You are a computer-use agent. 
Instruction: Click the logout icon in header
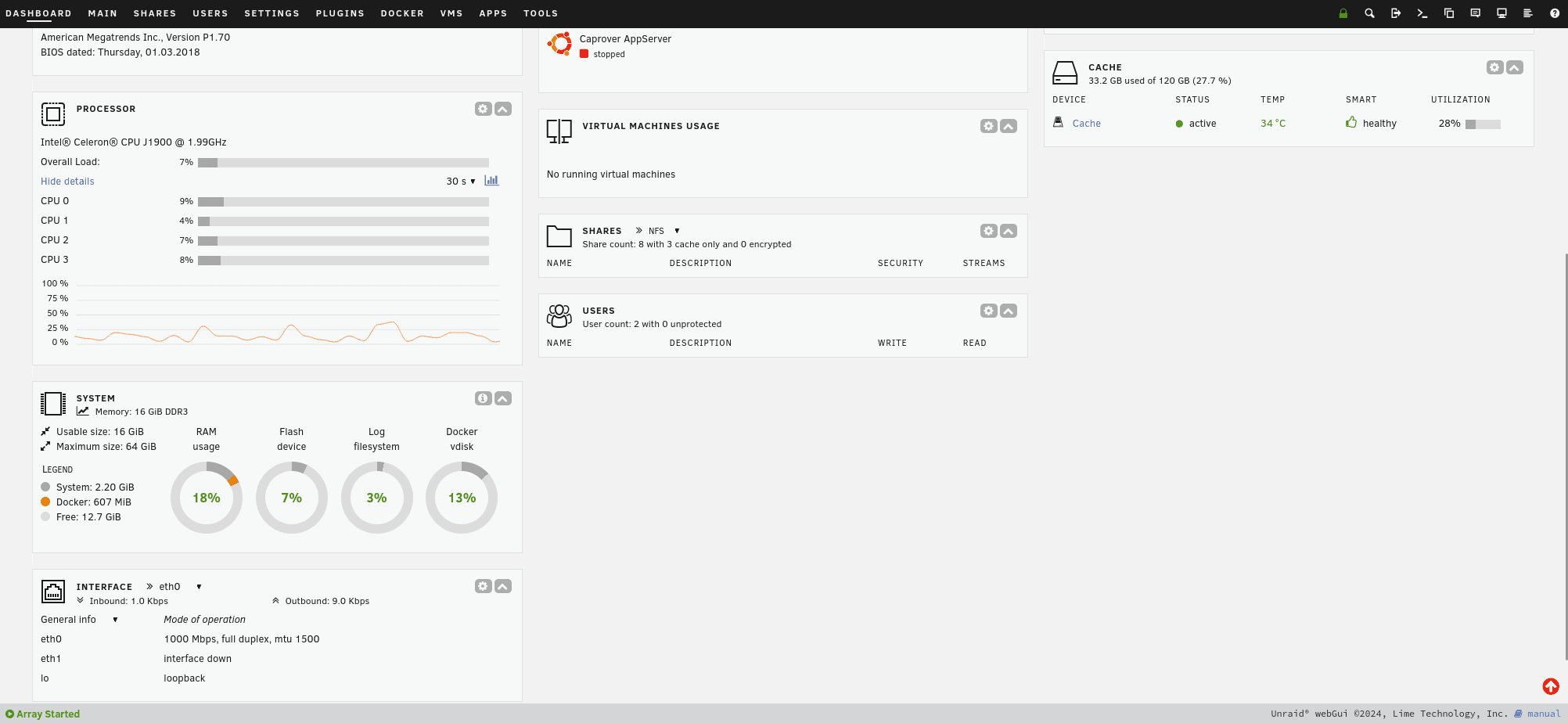click(1396, 13)
